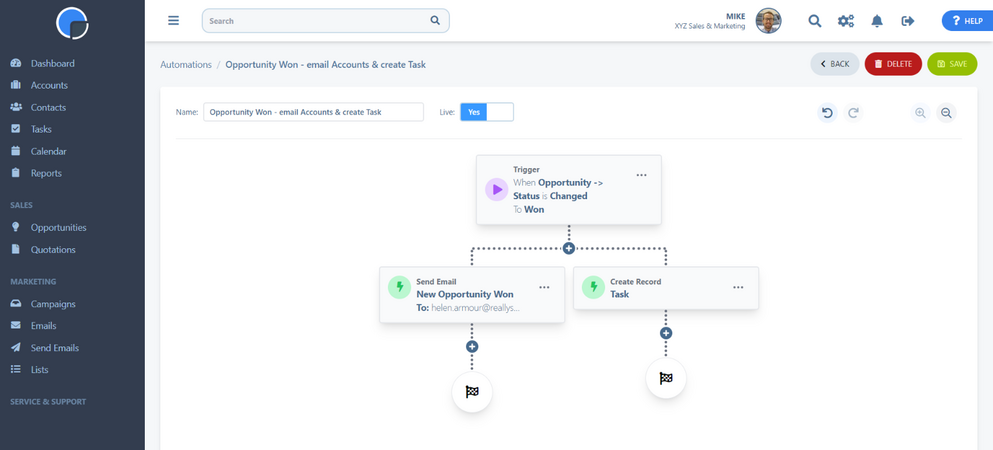Toggle the Live Yes switch
Screen dimensions: 993x450
point(486,112)
